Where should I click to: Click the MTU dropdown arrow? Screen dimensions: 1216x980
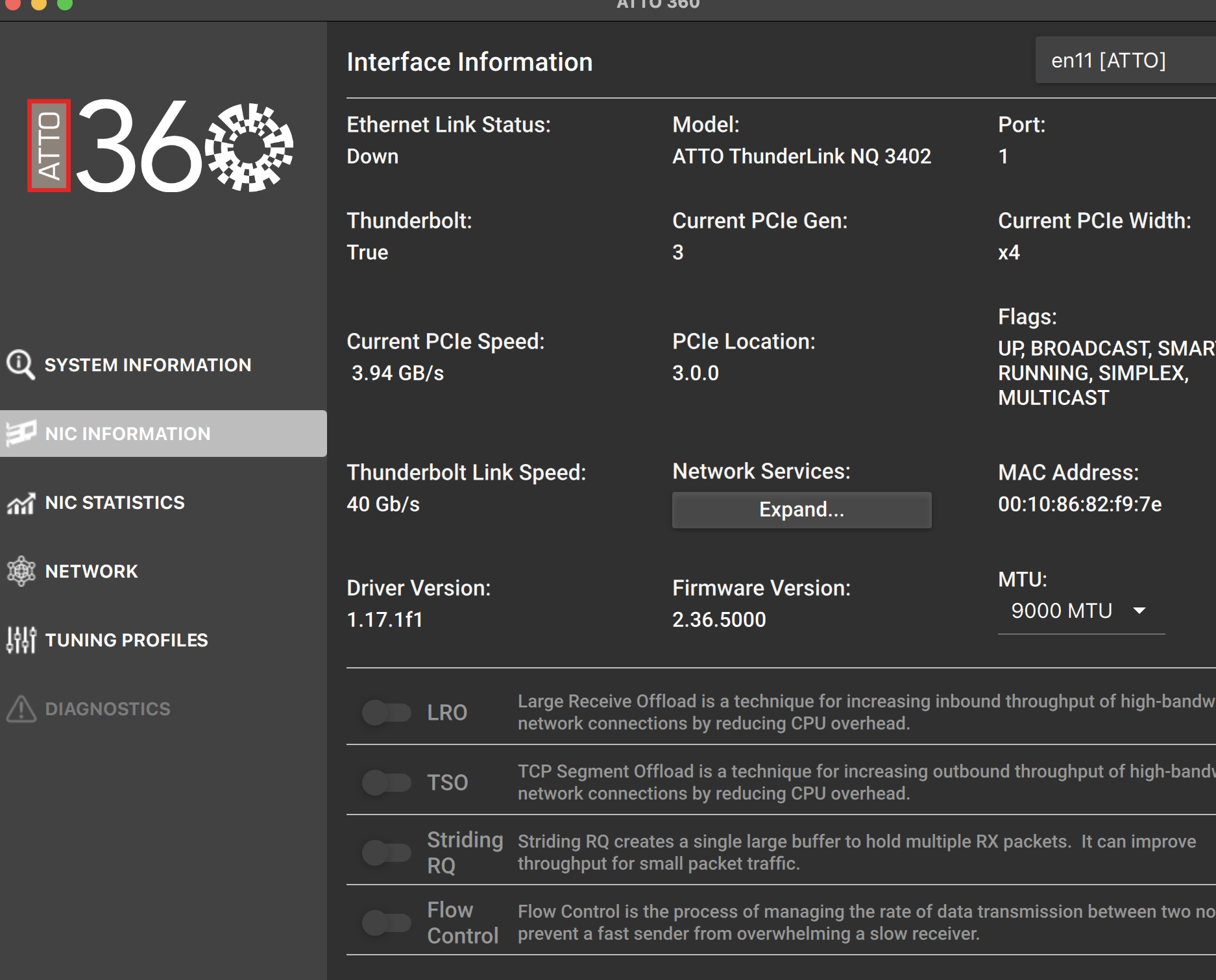coord(1139,611)
